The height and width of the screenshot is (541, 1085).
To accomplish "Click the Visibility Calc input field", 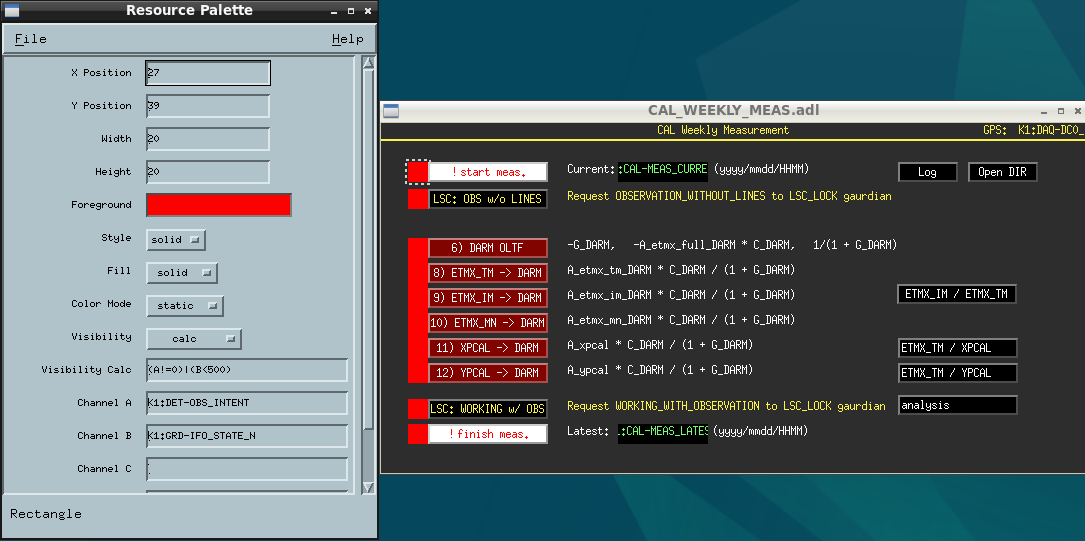I will [246, 370].
